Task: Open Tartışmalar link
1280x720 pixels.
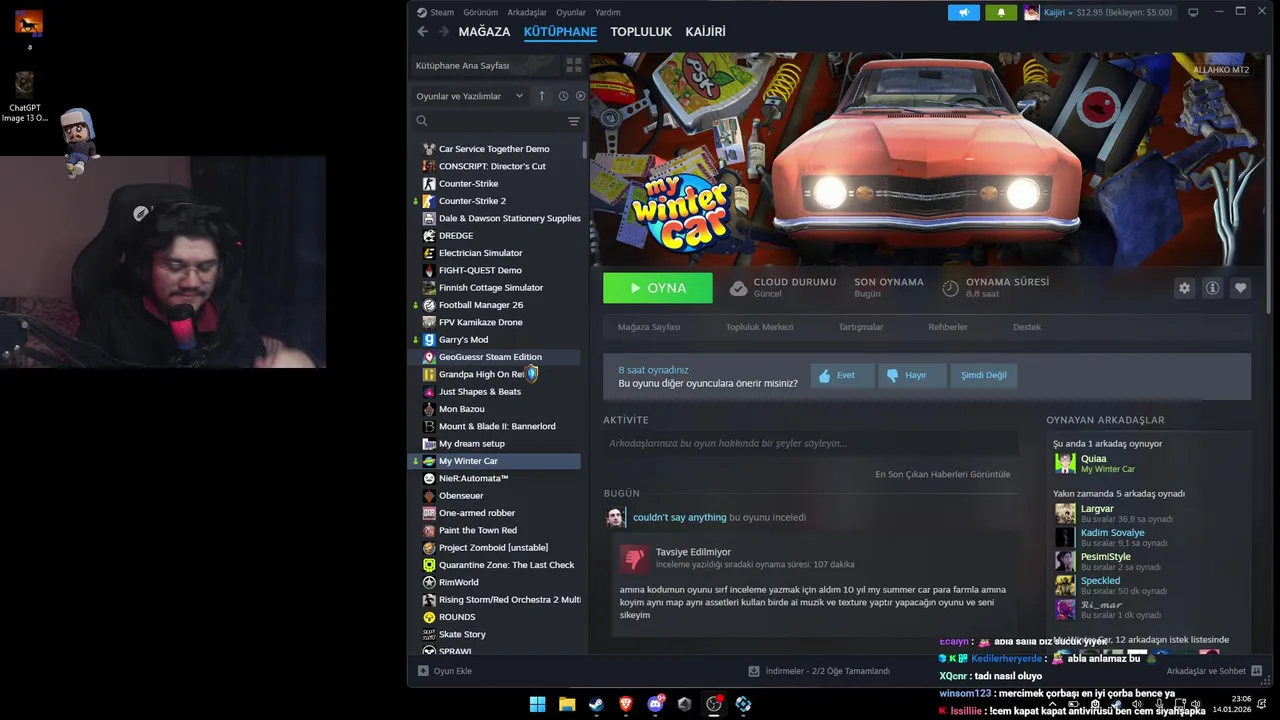Action: [x=860, y=327]
